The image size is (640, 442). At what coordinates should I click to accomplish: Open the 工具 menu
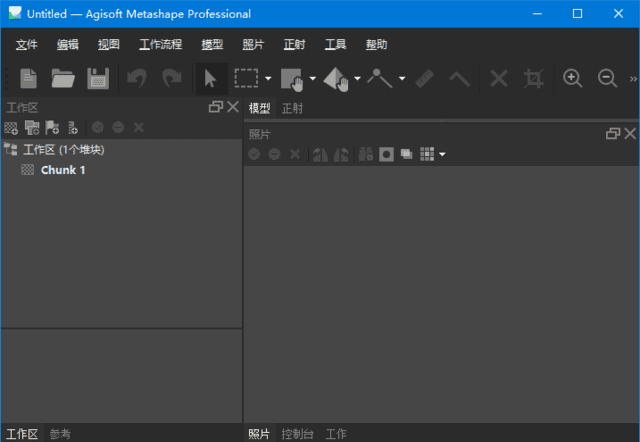336,44
